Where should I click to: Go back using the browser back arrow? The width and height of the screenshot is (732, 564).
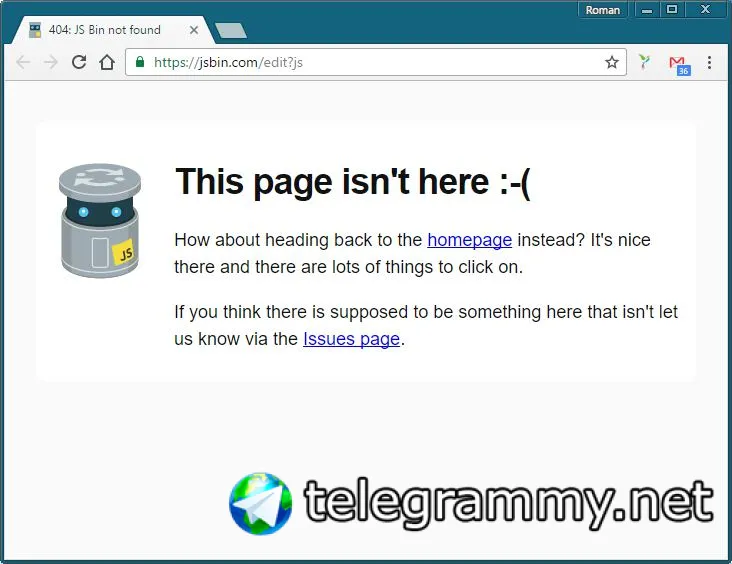(x=23, y=62)
